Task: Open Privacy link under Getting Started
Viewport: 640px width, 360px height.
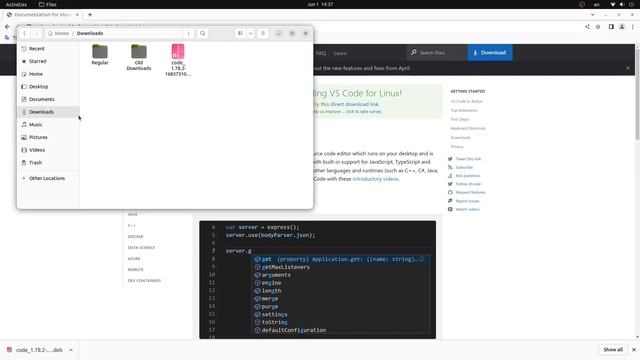Action: pos(457,147)
